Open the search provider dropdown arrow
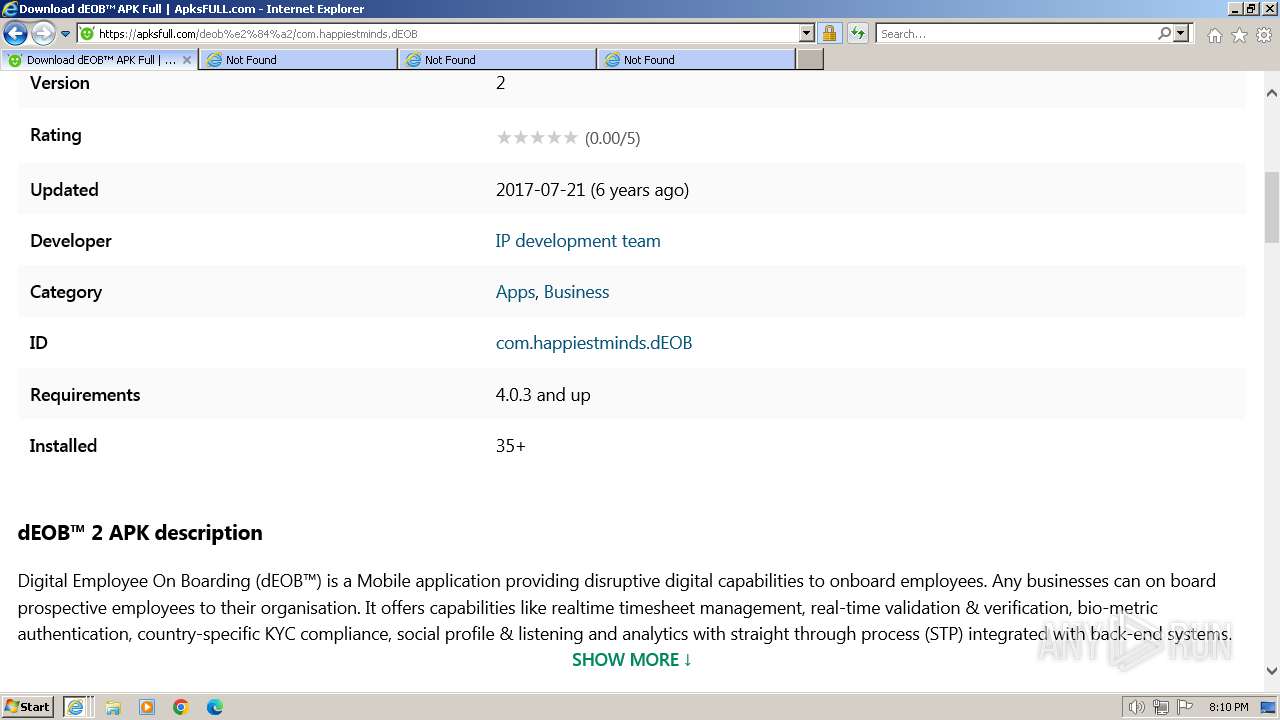Image resolution: width=1280 pixels, height=720 pixels. [x=1181, y=34]
